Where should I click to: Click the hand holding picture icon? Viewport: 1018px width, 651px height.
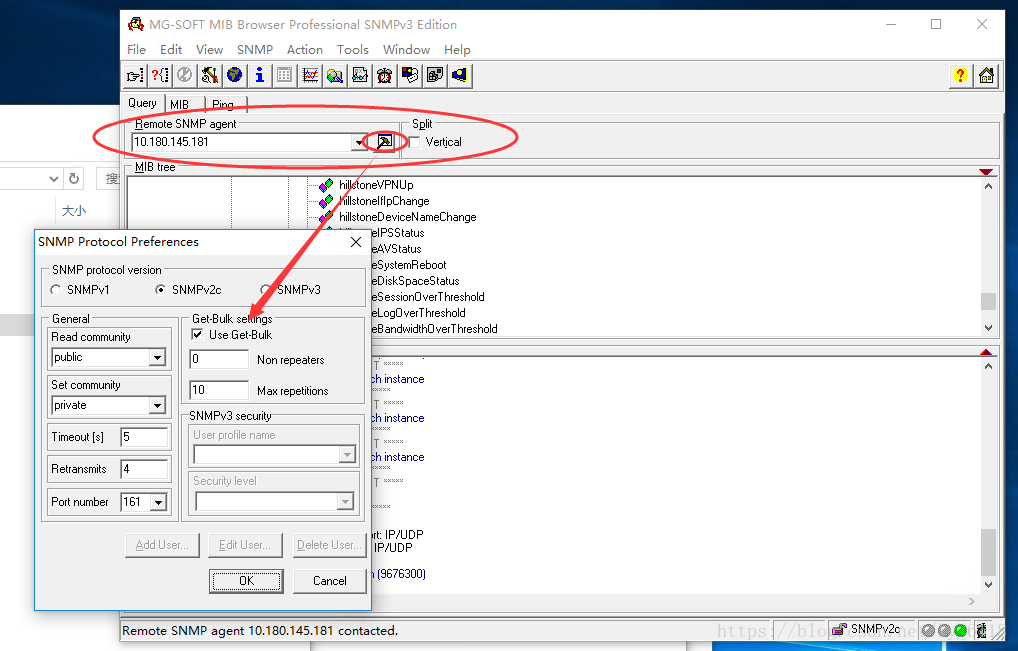(410, 75)
